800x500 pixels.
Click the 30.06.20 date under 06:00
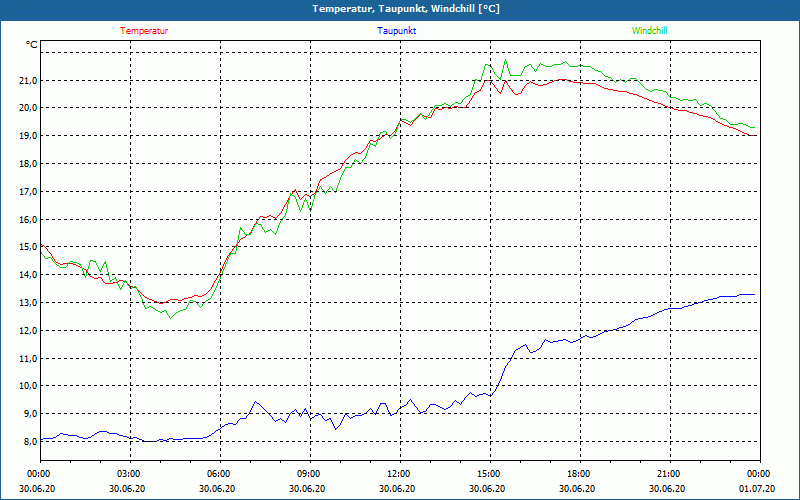pyautogui.click(x=217, y=488)
